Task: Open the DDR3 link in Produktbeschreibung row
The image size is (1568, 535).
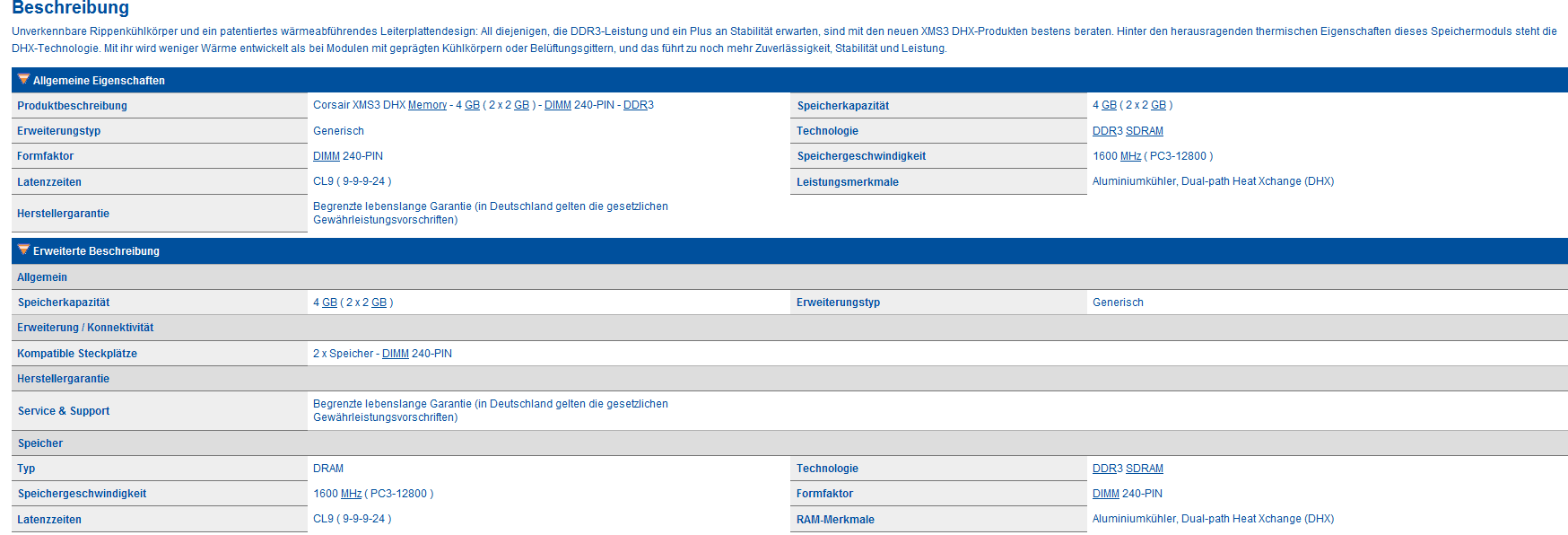Action: (638, 105)
